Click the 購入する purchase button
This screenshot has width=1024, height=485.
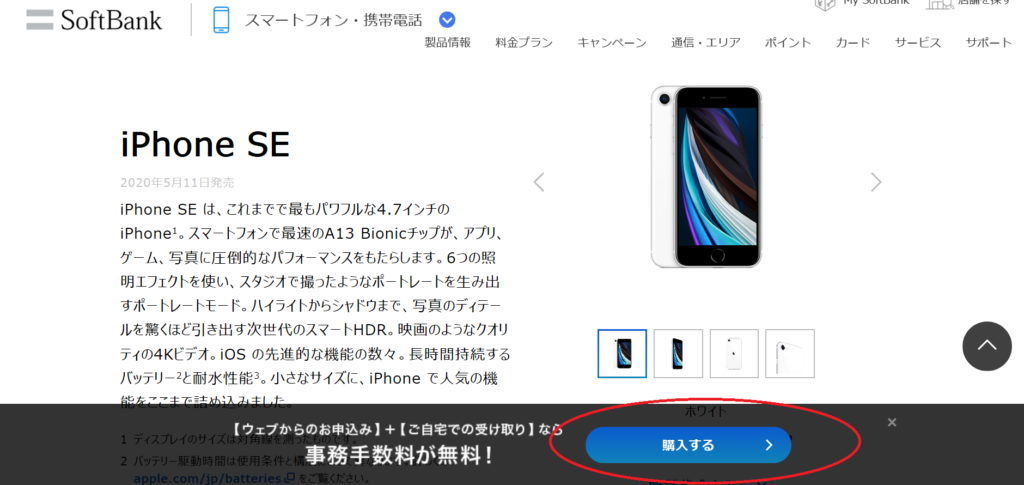tap(688, 445)
